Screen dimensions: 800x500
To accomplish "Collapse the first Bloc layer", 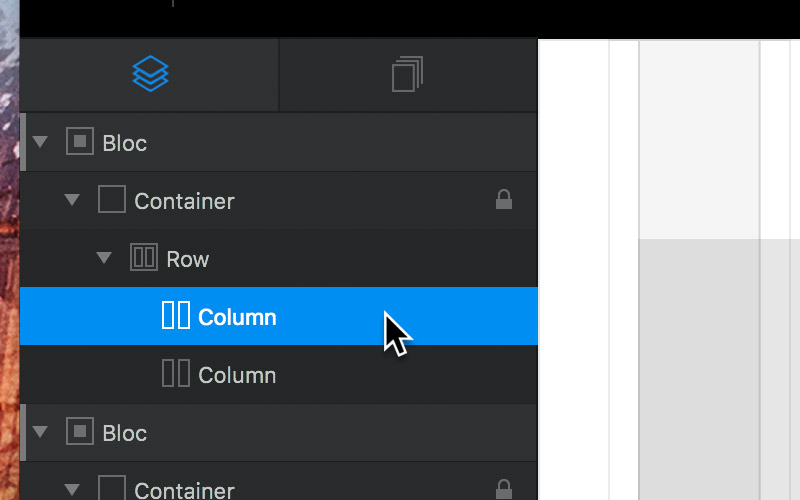I will (x=40, y=142).
